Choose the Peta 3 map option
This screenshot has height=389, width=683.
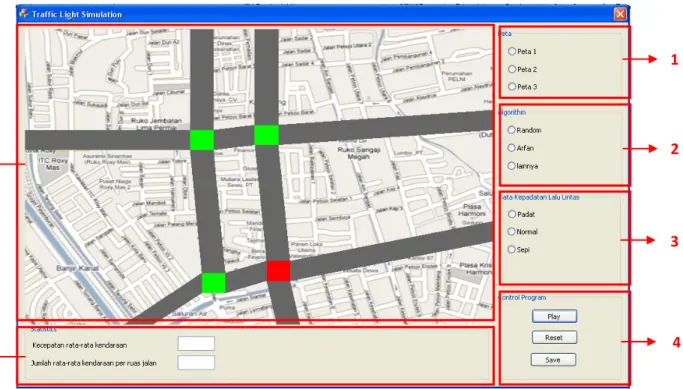click(x=512, y=87)
